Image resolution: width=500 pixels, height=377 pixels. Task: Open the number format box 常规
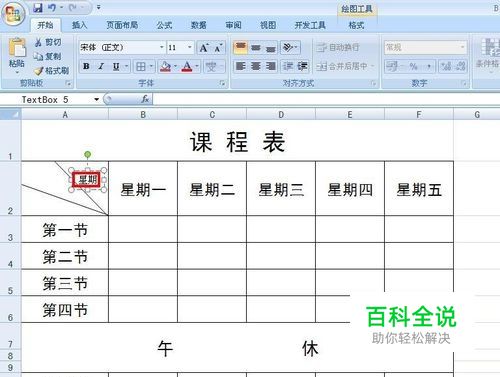(425, 48)
